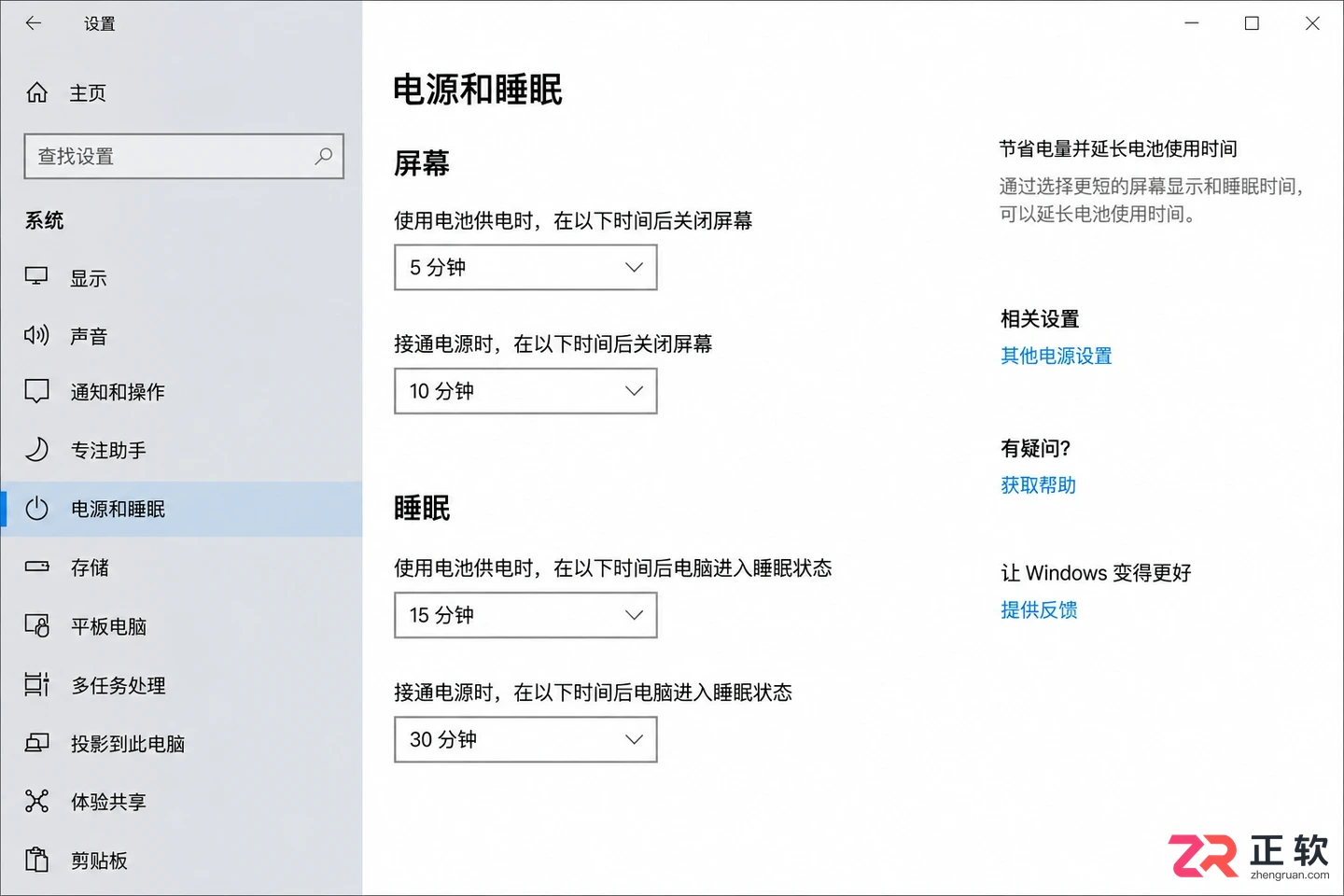Image resolution: width=1344 pixels, height=896 pixels.
Task: Click the moon icon for 专注助手
Action: (36, 450)
